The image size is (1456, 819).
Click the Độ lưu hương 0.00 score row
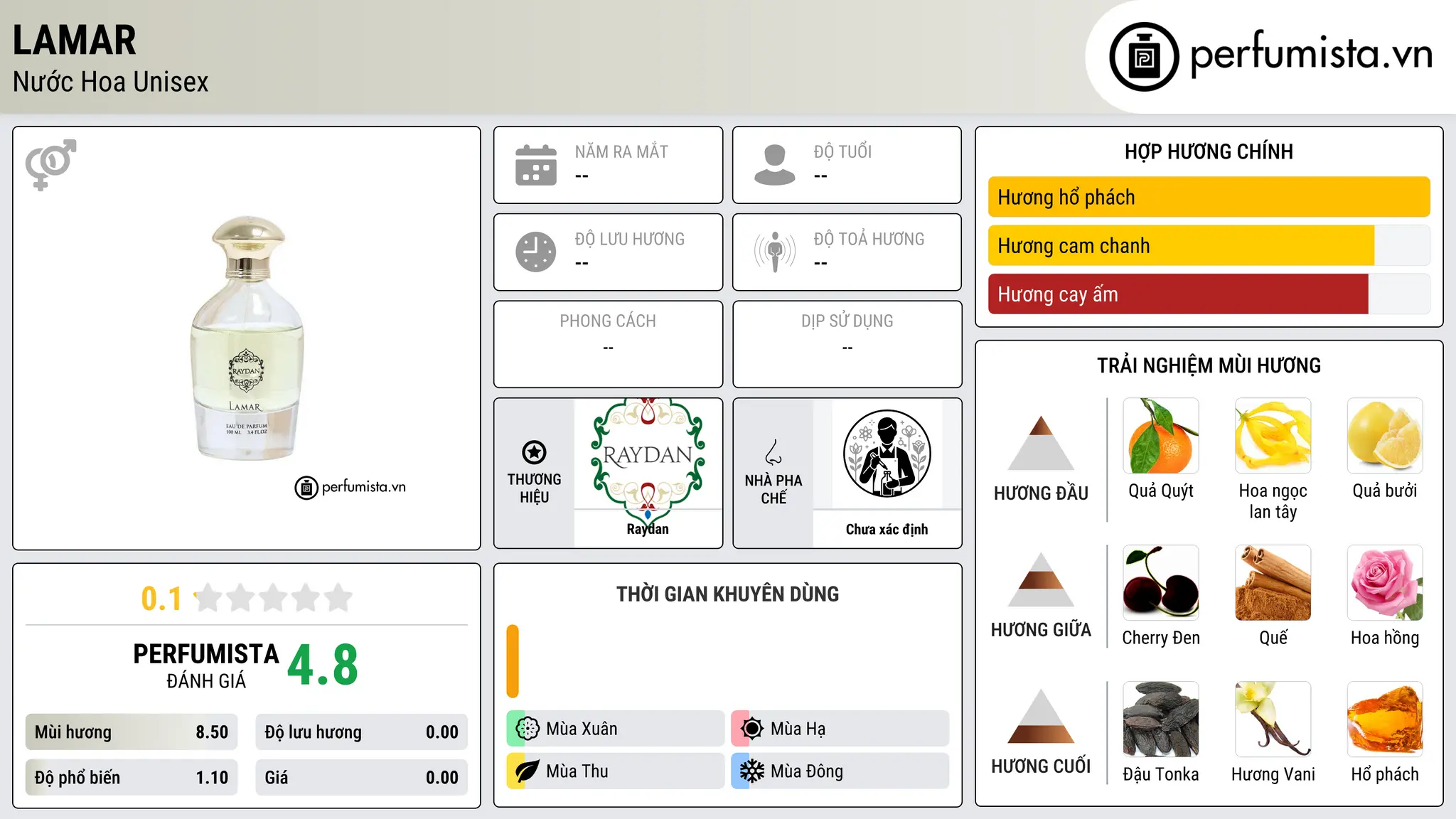tap(361, 732)
